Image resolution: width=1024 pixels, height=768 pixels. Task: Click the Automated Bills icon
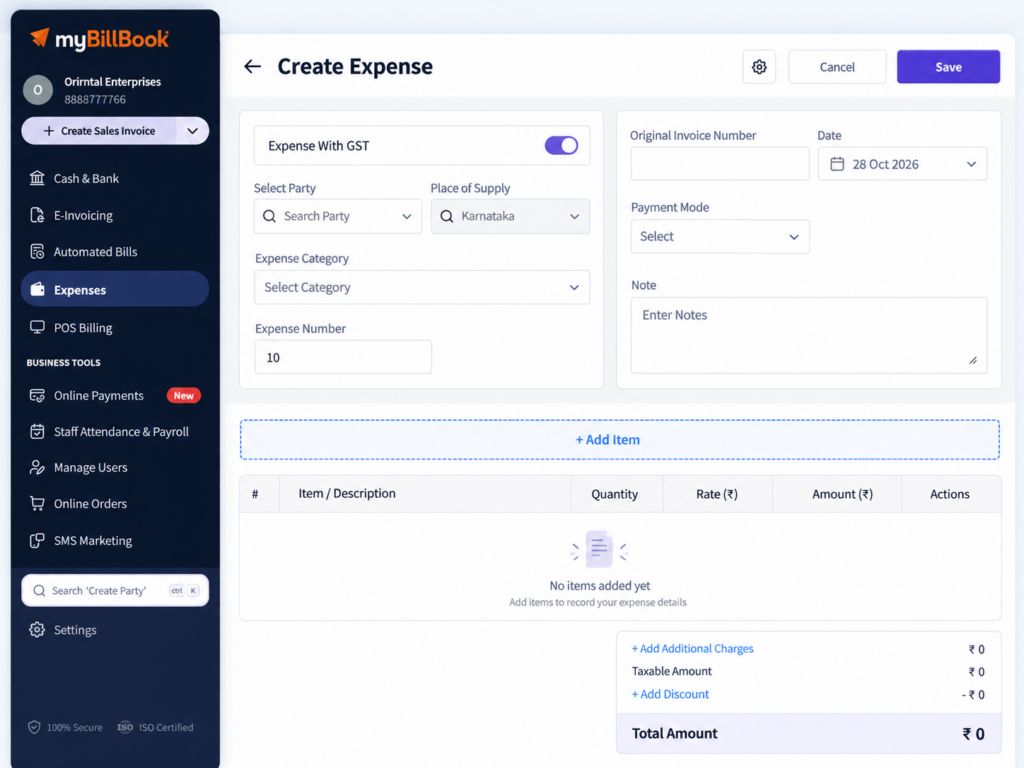click(x=37, y=251)
